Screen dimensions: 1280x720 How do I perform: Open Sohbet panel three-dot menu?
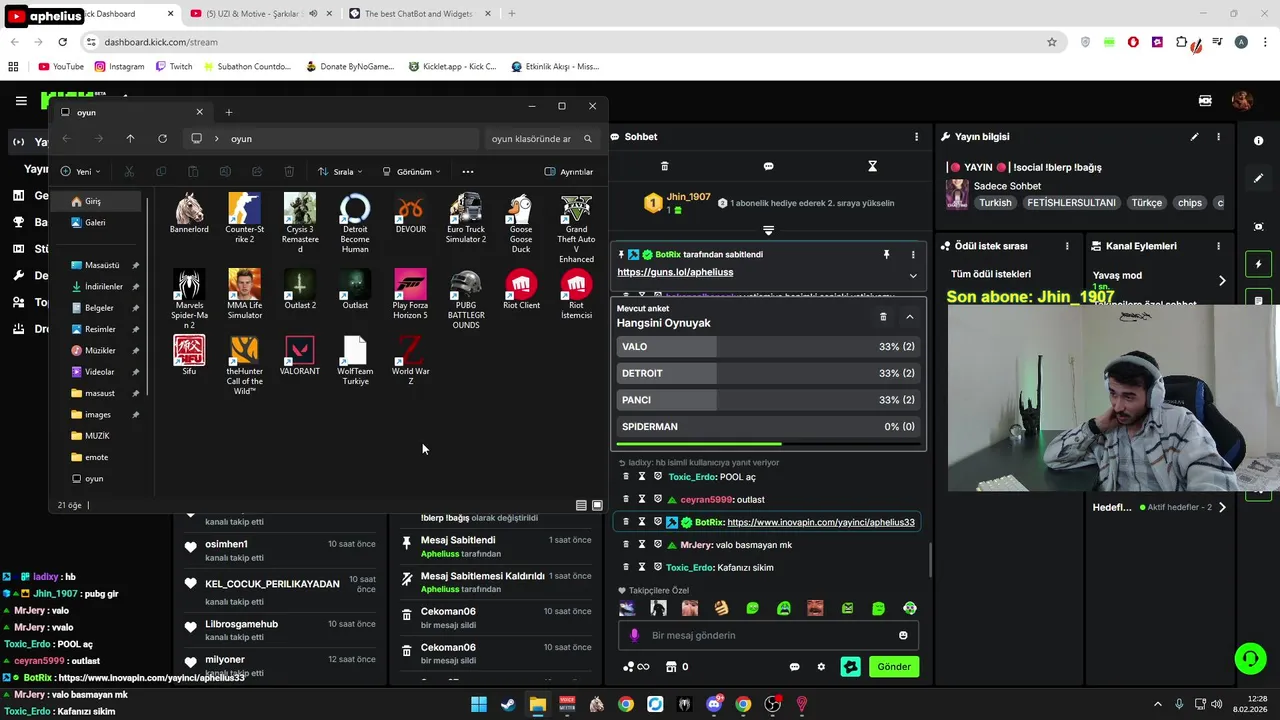916,137
